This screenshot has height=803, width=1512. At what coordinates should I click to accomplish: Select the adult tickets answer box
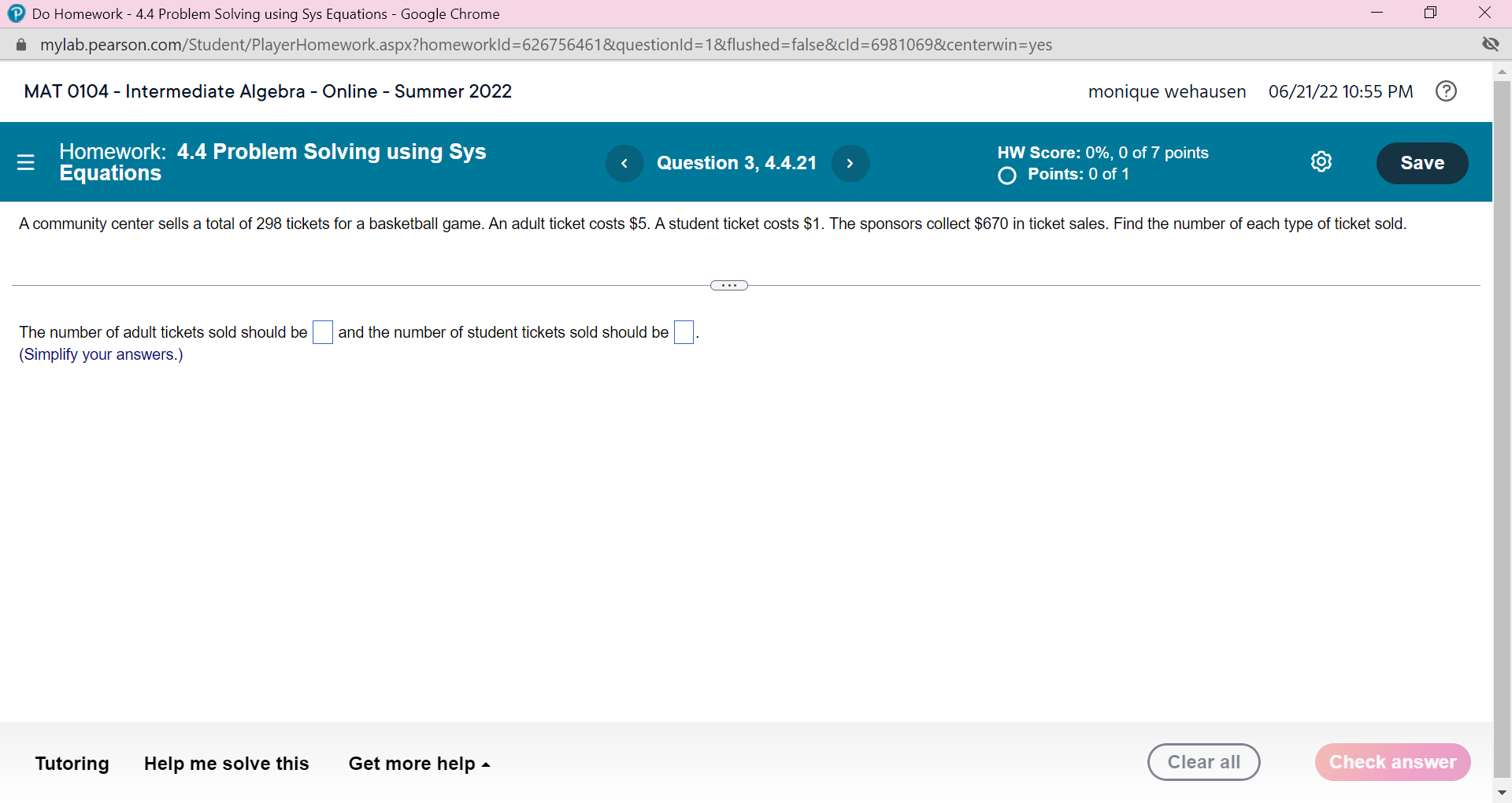(x=323, y=332)
